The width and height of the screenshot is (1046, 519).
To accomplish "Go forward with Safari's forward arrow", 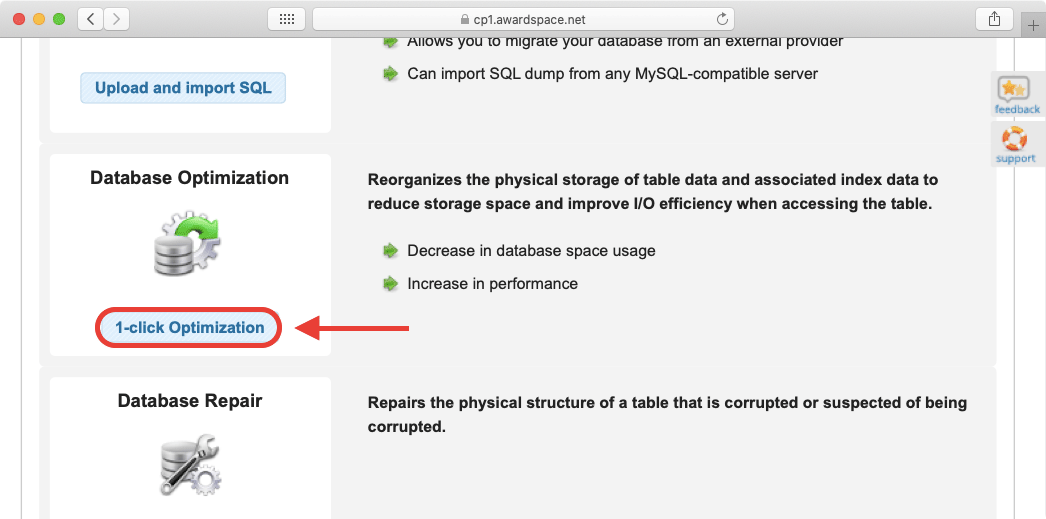I will pyautogui.click(x=117, y=19).
